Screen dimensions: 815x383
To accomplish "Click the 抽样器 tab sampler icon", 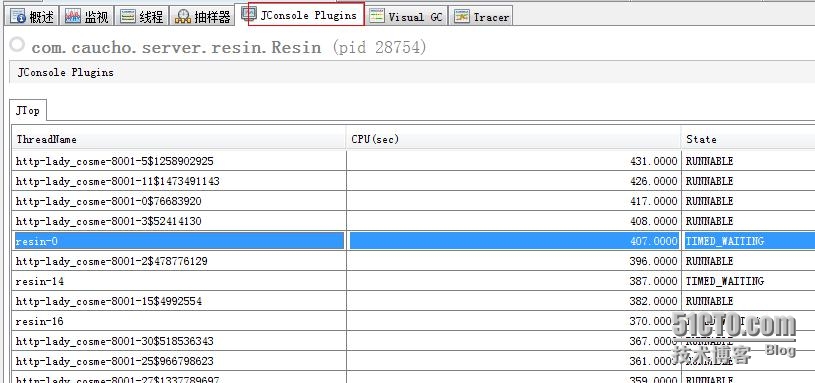I will coord(182,17).
